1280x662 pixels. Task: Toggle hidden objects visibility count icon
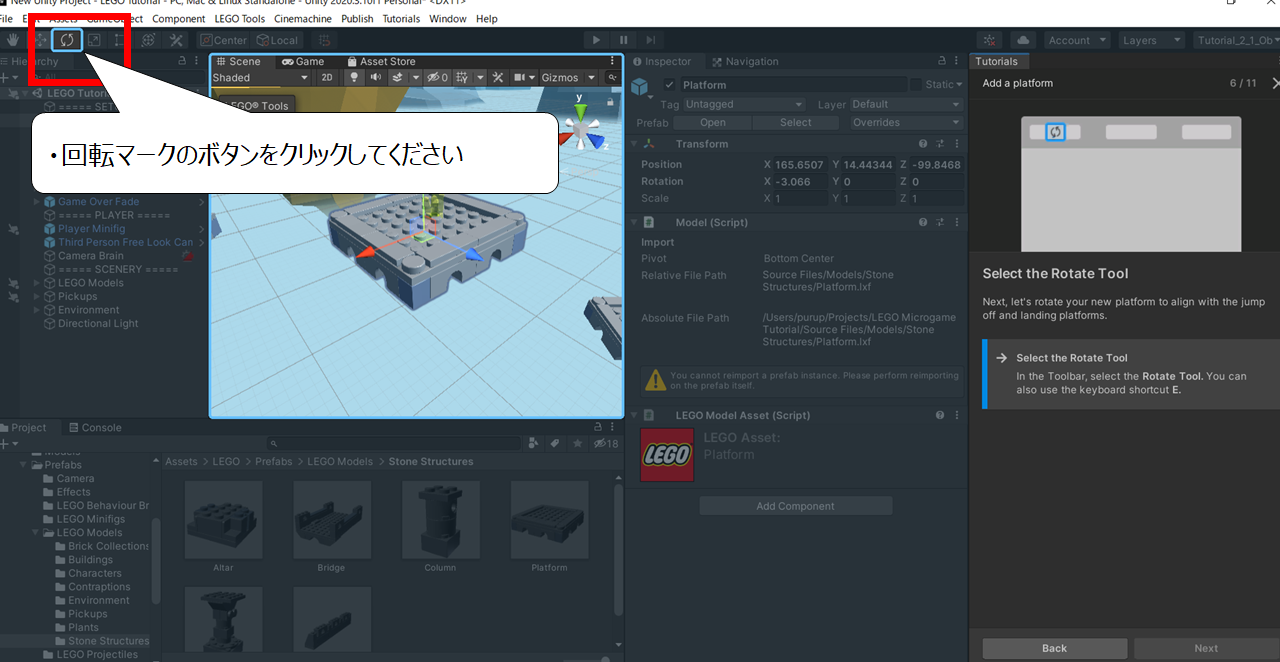click(x=438, y=77)
